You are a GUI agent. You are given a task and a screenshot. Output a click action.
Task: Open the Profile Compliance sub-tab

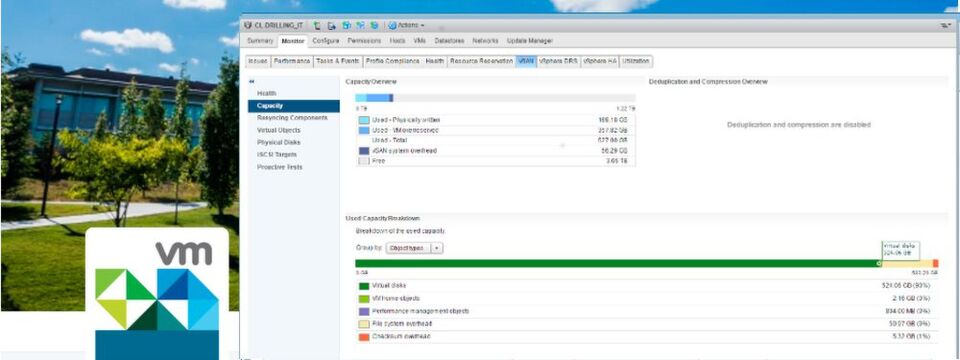(x=392, y=61)
